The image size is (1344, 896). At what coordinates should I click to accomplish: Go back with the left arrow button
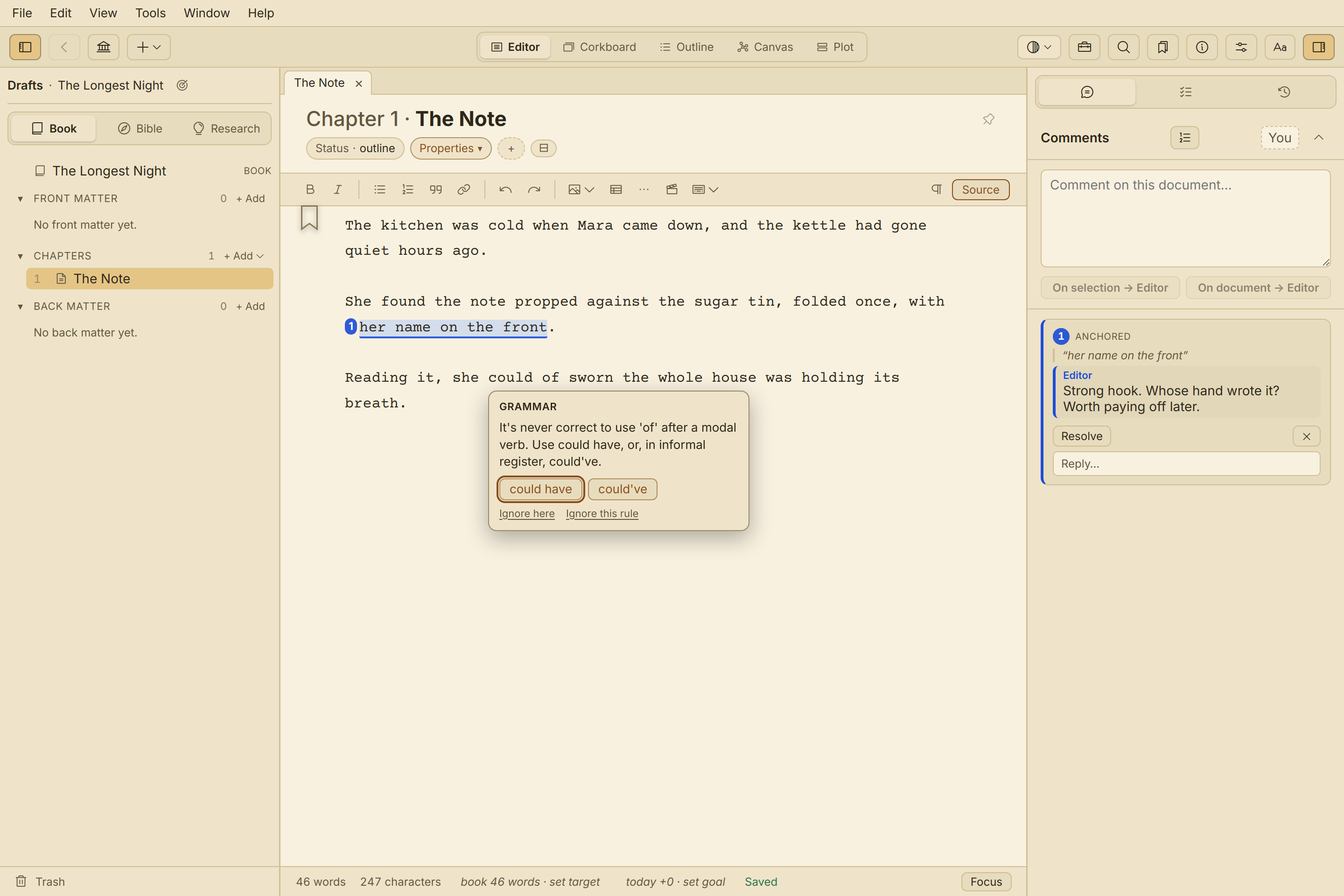click(64, 47)
